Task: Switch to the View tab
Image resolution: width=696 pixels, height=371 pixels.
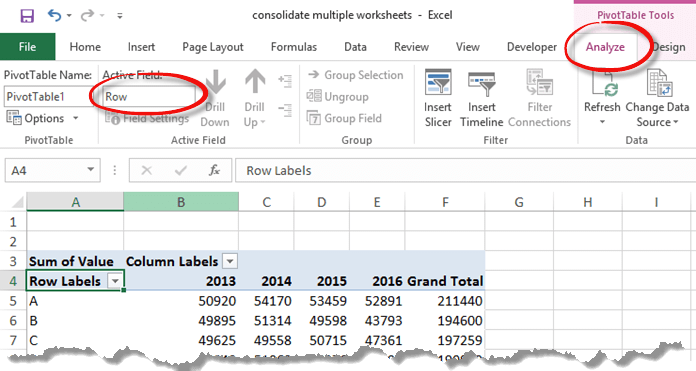Action: tap(467, 47)
